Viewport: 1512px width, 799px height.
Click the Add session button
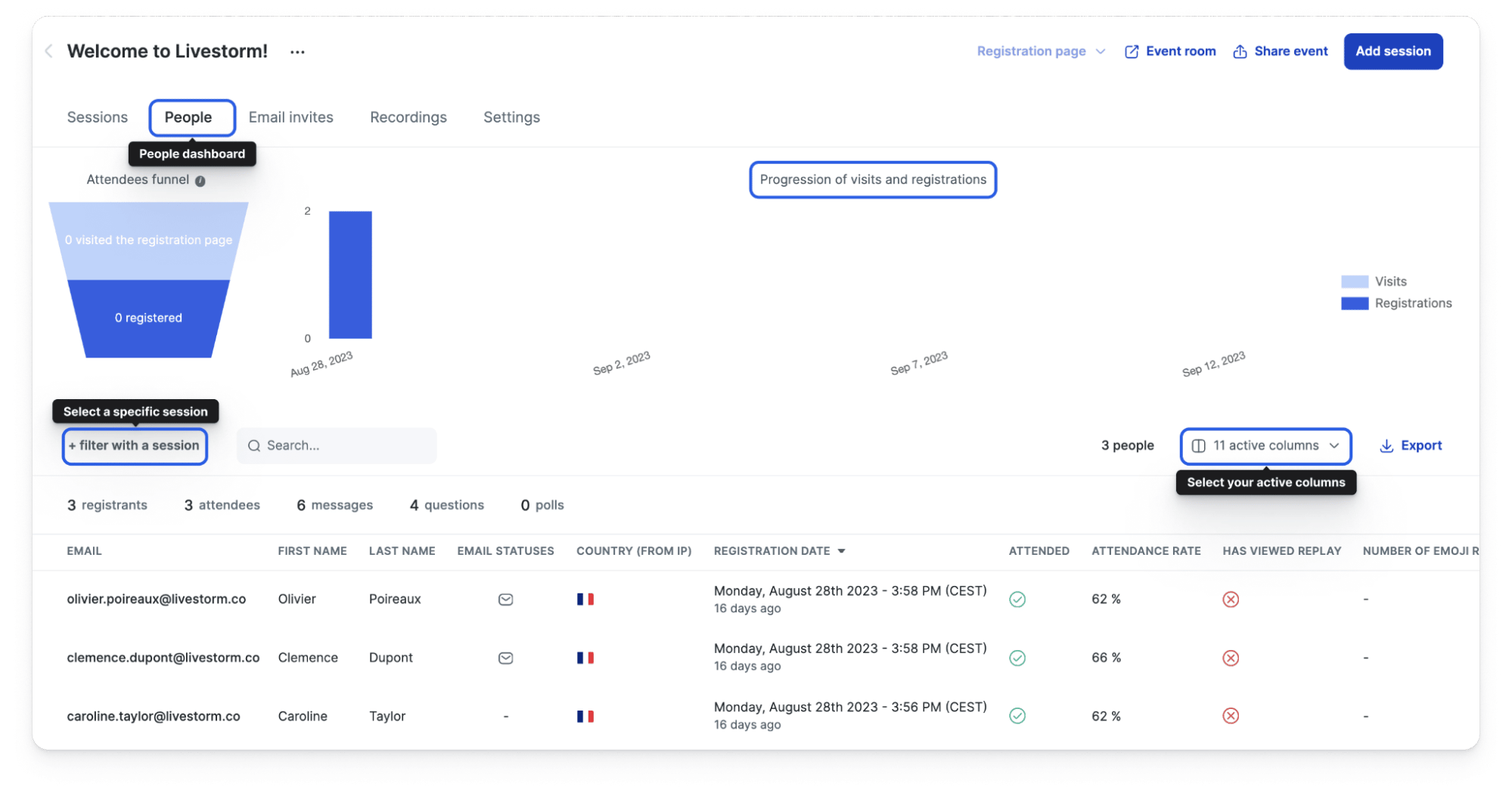[1392, 51]
